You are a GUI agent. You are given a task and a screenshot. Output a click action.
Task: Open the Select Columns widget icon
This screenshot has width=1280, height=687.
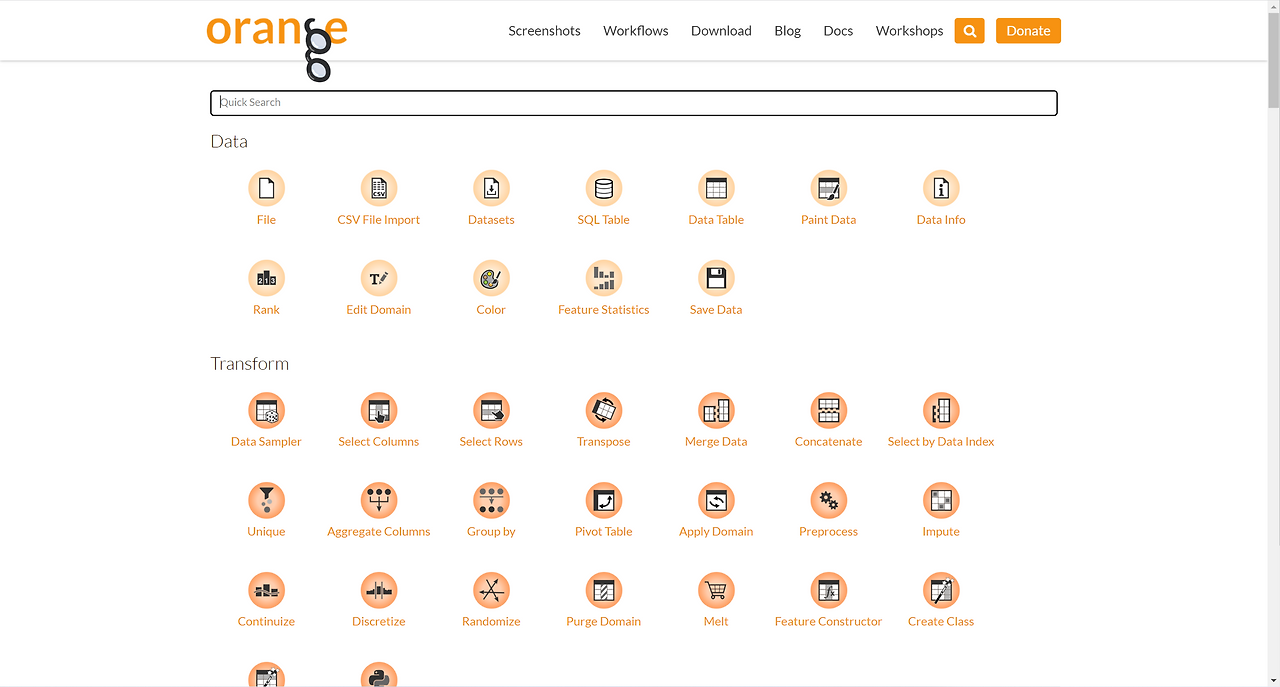tap(379, 410)
